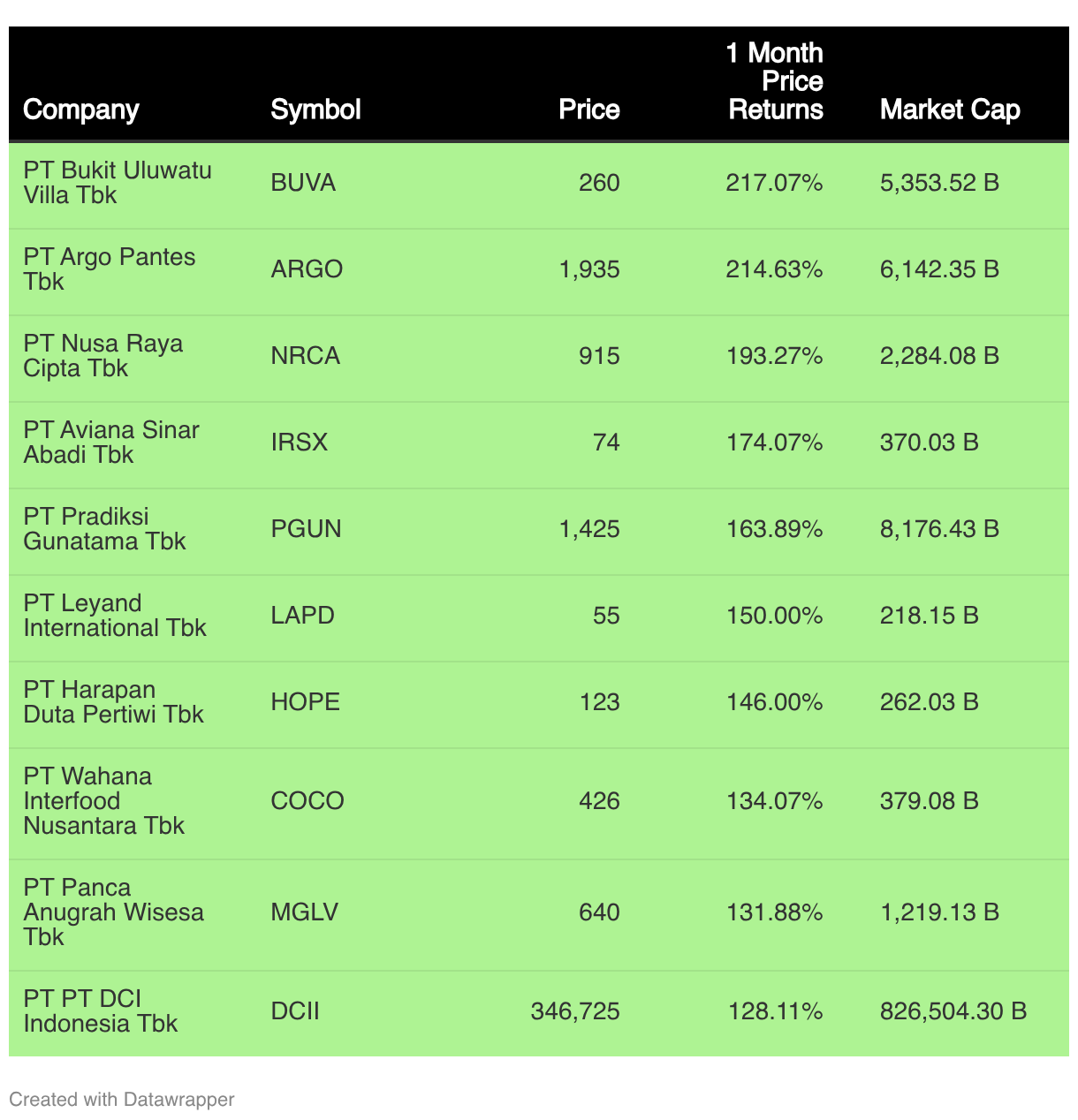
Task: Select PT Pradiksi Gunatama Tbk company name
Action: pyautogui.click(x=104, y=529)
